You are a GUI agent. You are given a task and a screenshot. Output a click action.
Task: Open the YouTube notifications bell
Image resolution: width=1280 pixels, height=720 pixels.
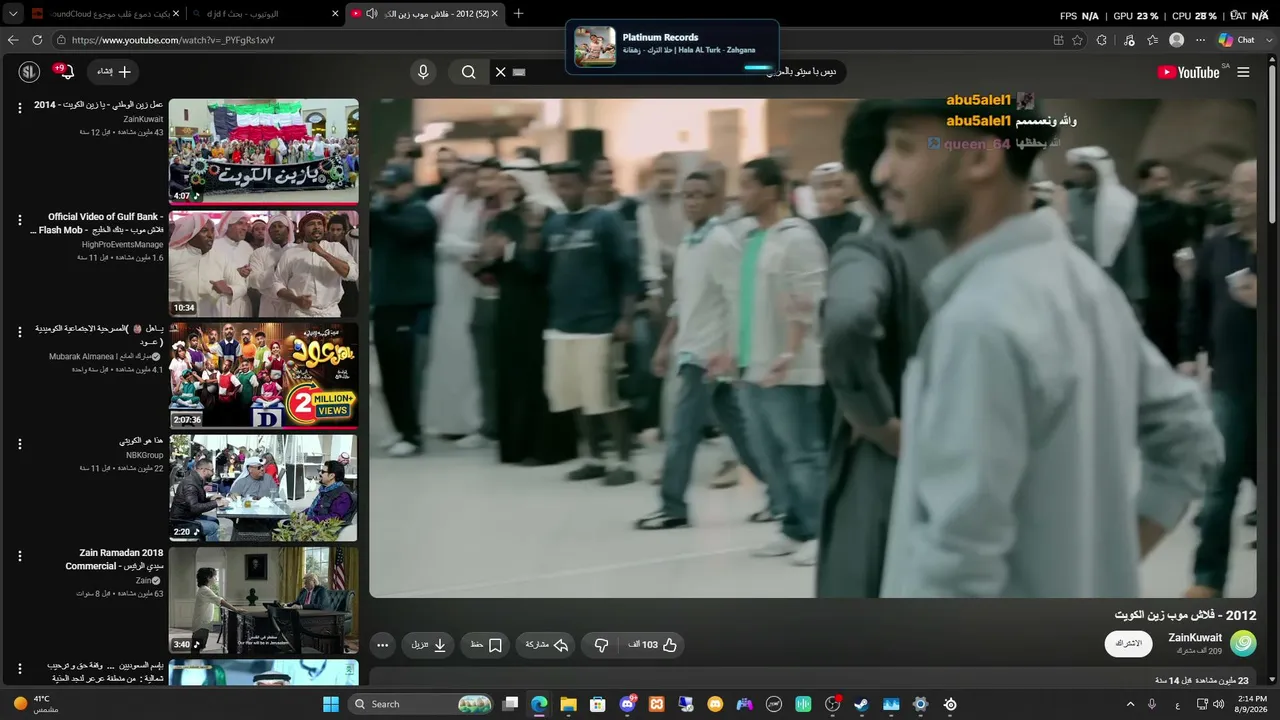[67, 72]
